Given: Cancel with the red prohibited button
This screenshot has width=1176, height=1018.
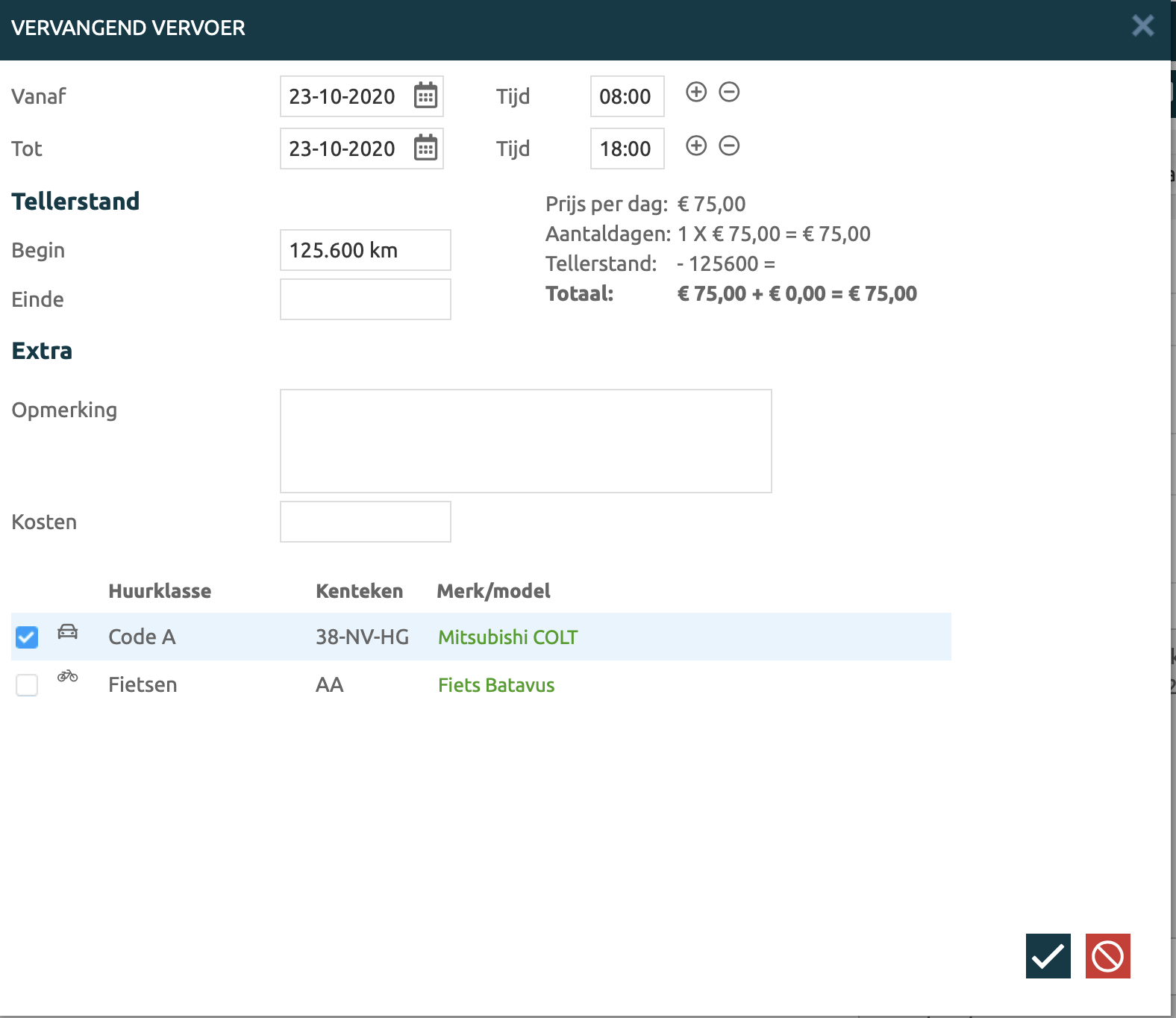Looking at the screenshot, I should tap(1107, 955).
